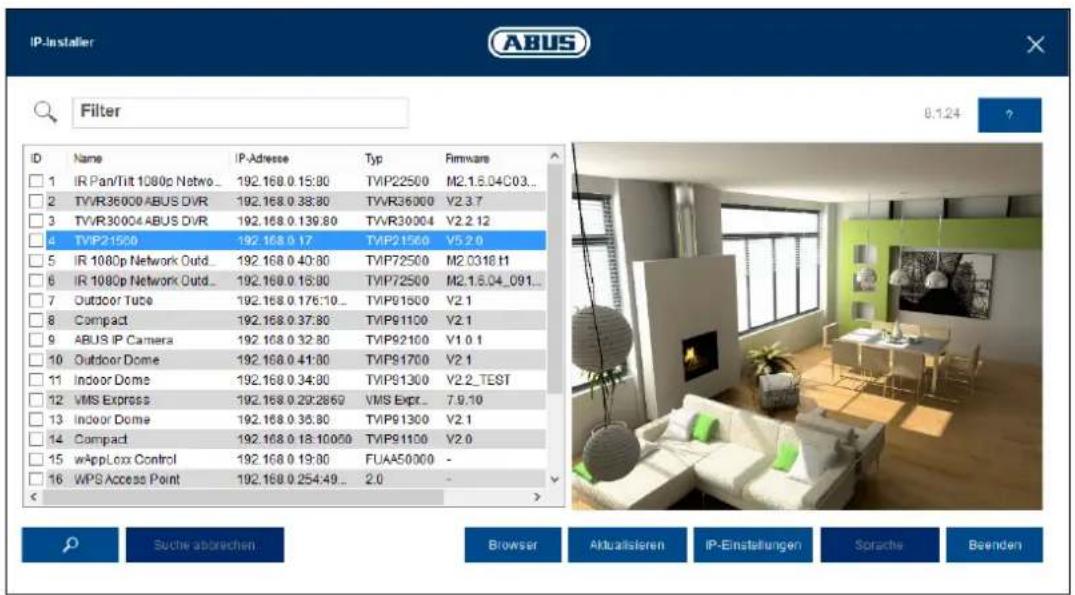Select the ABUS IP Camera entry
The image size is (1075, 595).
[288, 340]
